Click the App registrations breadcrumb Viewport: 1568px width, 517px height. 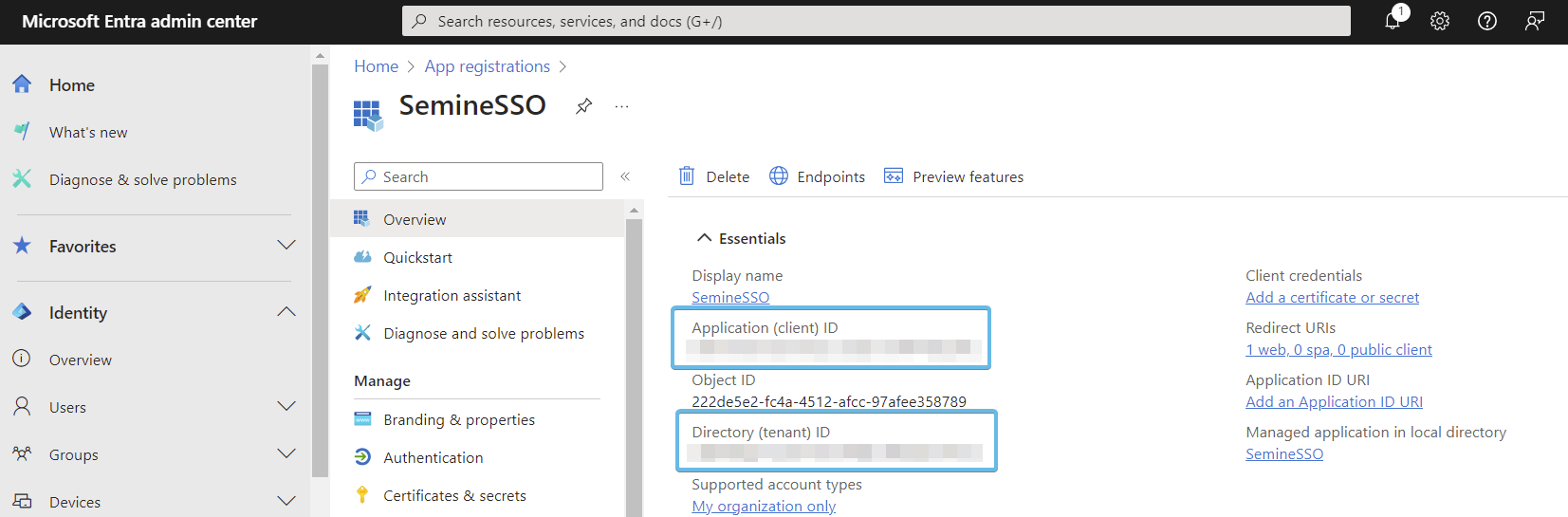[487, 66]
